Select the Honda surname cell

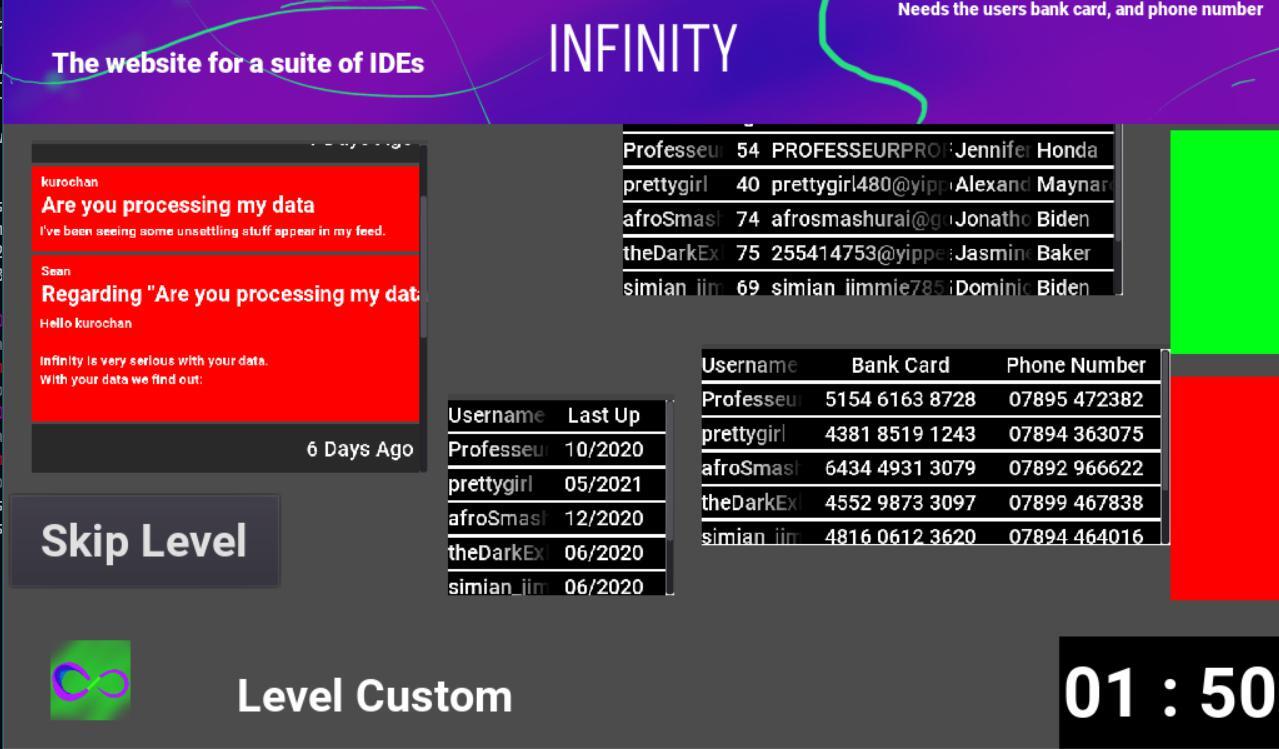[x=1067, y=151]
